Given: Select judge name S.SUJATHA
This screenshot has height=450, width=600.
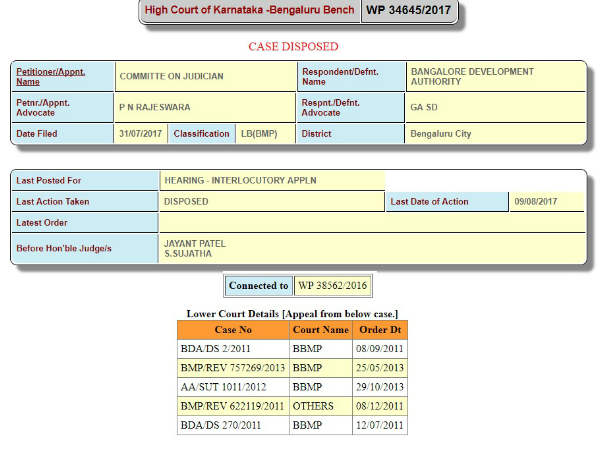Looking at the screenshot, I should [188, 254].
